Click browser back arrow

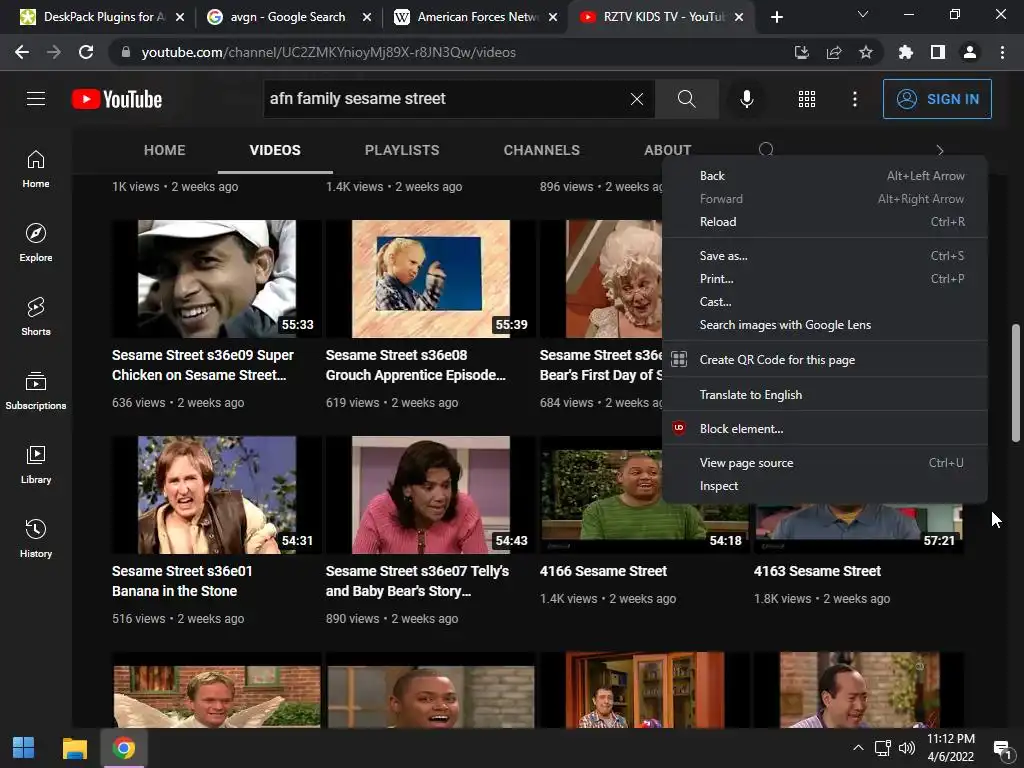(x=22, y=52)
